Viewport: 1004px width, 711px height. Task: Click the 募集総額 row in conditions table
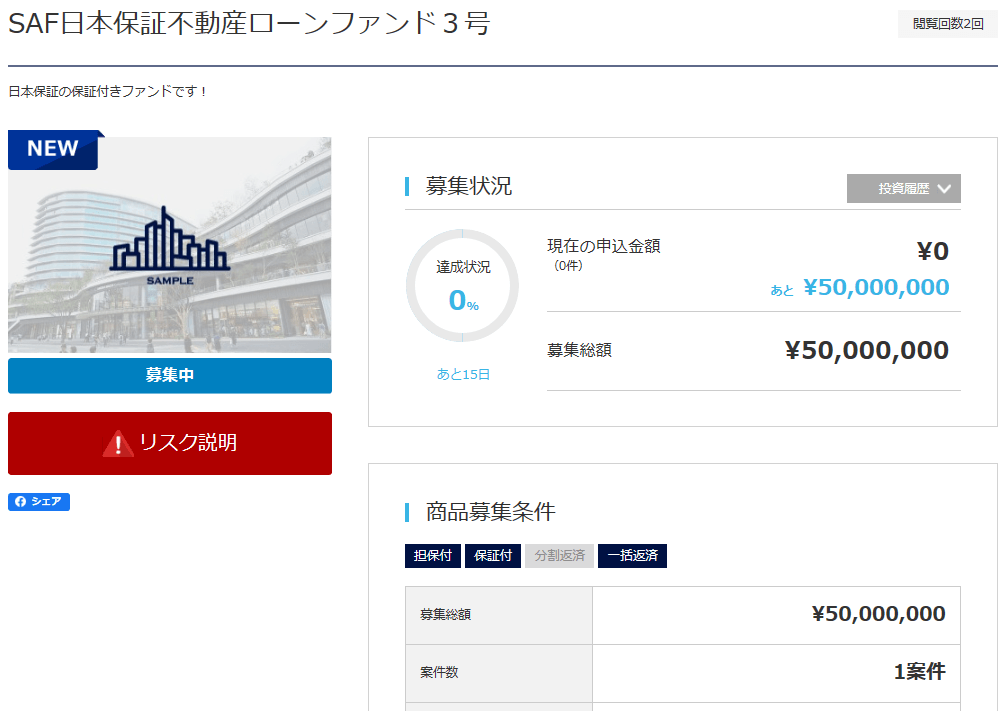click(x=683, y=614)
